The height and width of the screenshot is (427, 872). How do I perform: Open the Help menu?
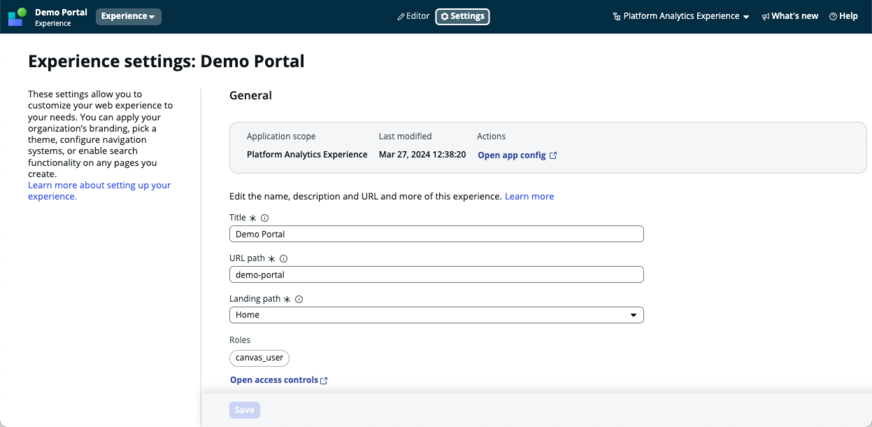point(843,17)
